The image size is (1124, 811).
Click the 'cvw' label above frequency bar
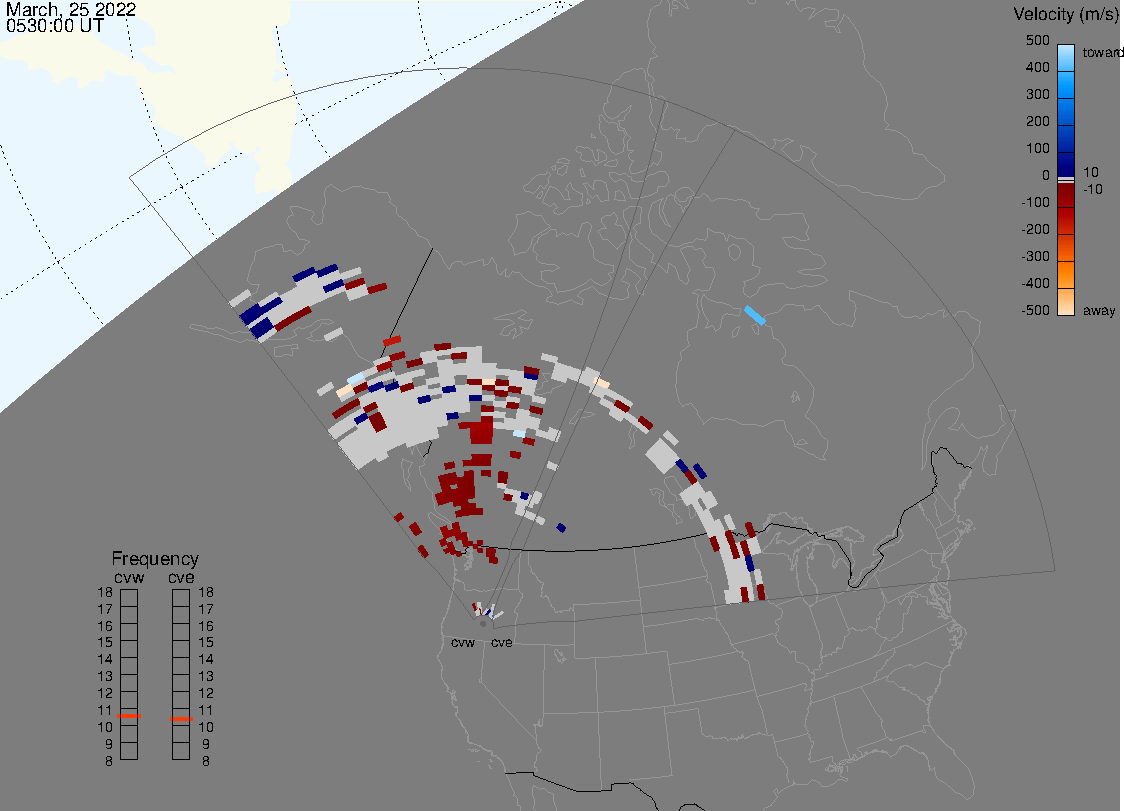(x=129, y=578)
